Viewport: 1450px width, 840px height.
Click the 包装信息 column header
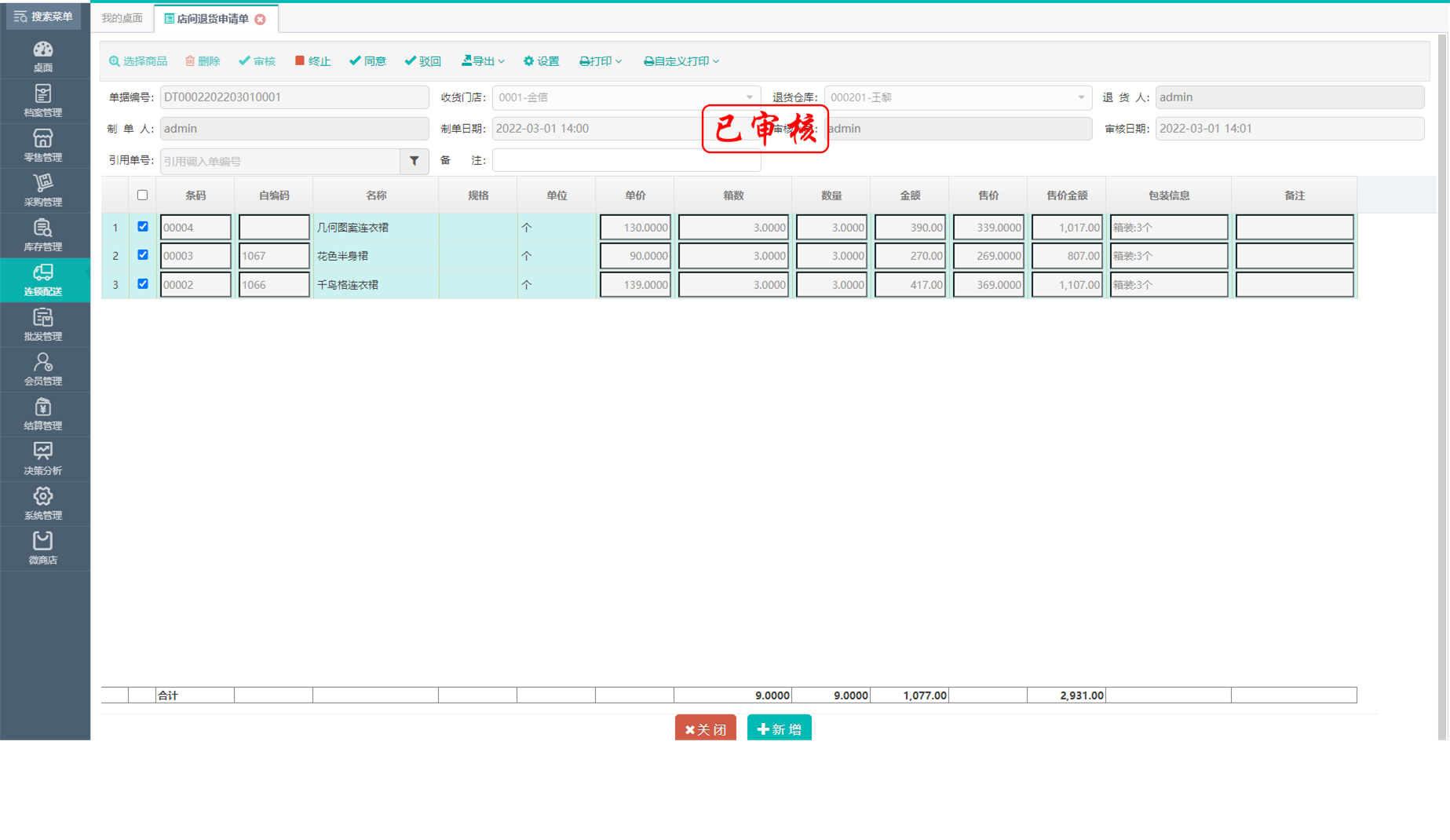click(1169, 195)
